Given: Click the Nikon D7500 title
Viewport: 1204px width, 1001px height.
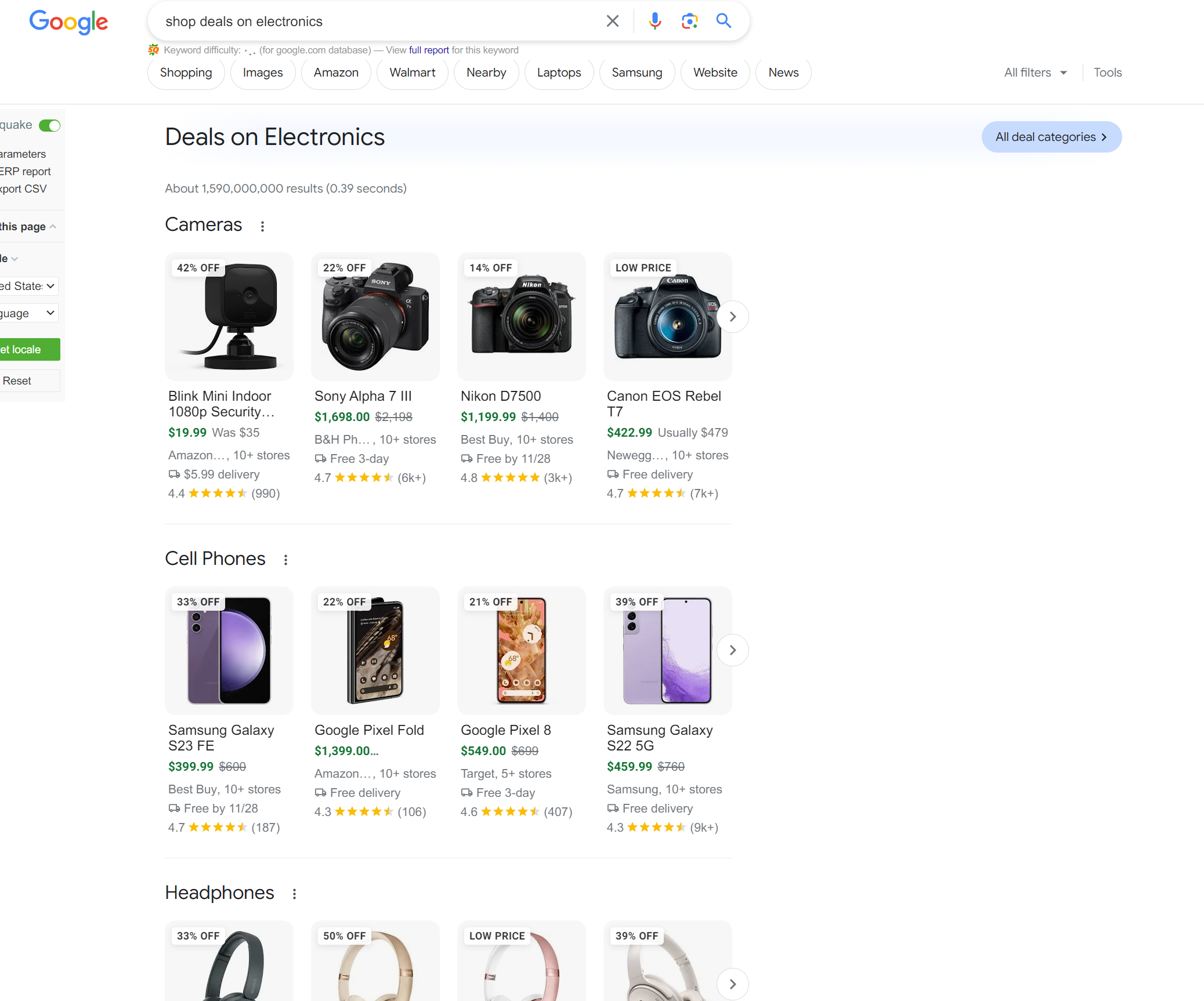Looking at the screenshot, I should coord(501,396).
